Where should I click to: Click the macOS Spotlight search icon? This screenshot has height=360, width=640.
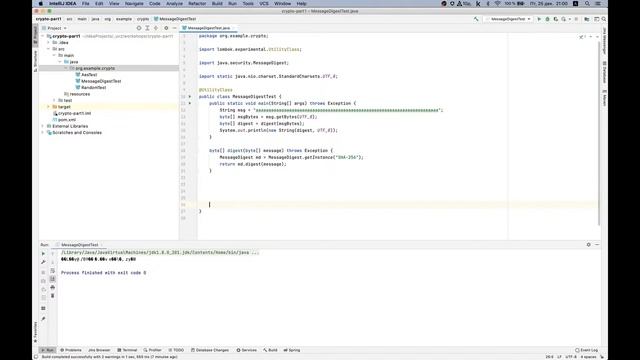coord(587,4)
